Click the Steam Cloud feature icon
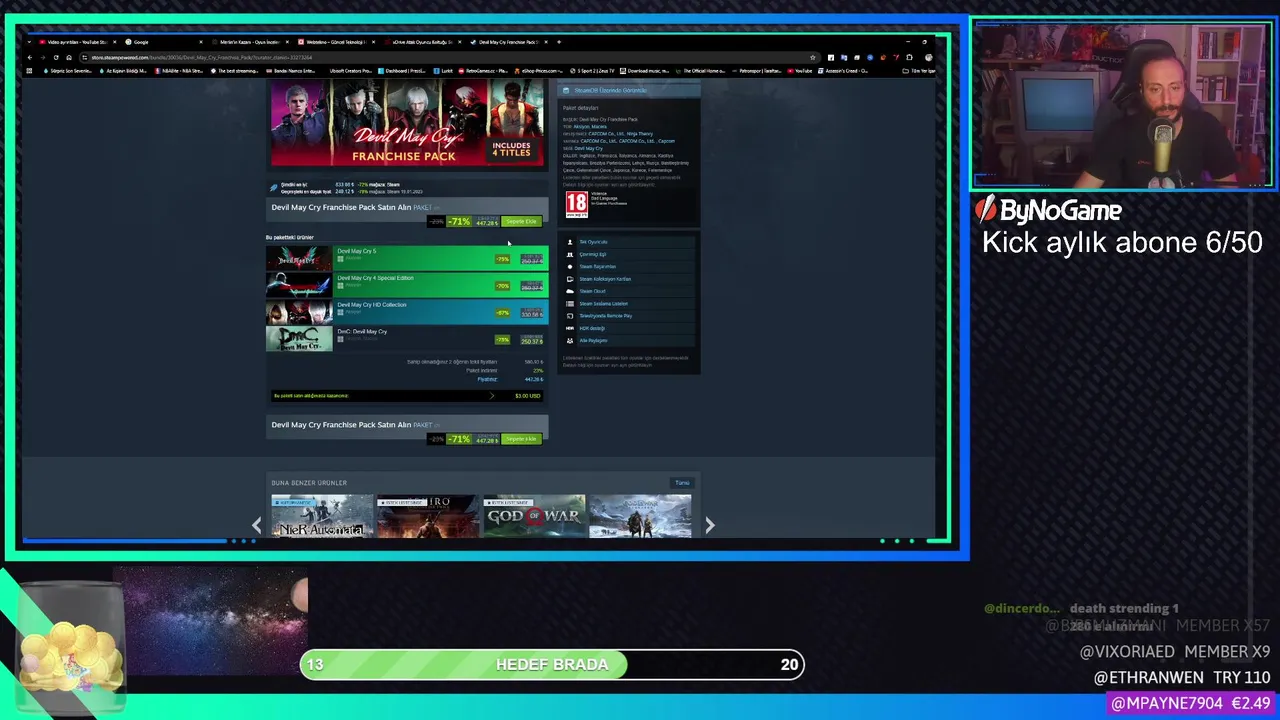 570,291
